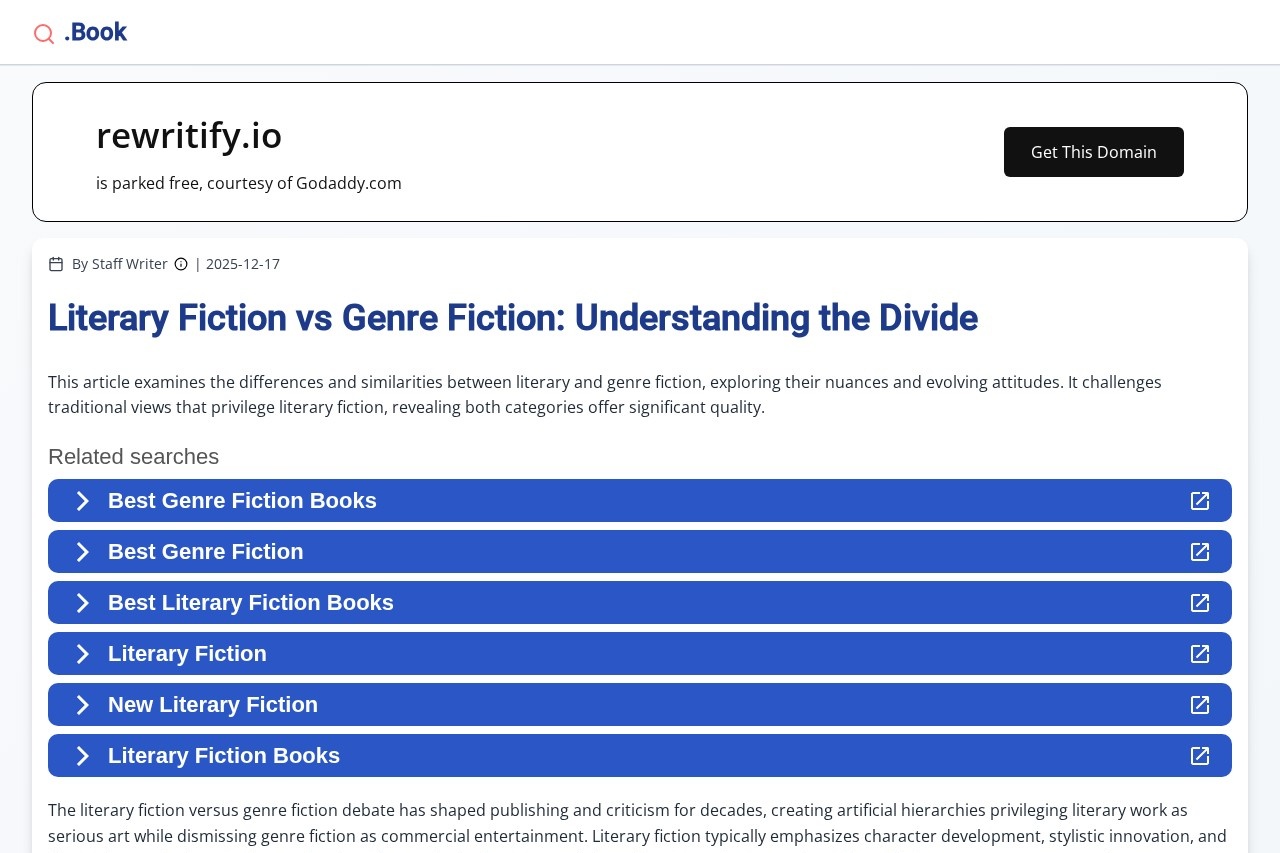Select the New Literary Fiction related search
This screenshot has height=853, width=1280.
212,705
